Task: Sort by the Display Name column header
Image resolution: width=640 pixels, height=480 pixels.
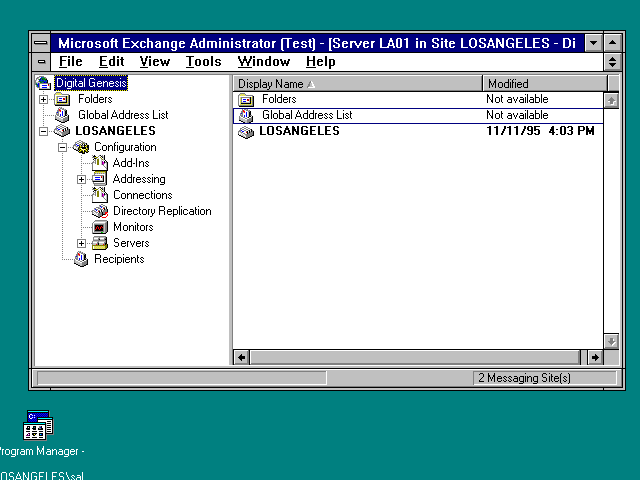Action: 358,84
